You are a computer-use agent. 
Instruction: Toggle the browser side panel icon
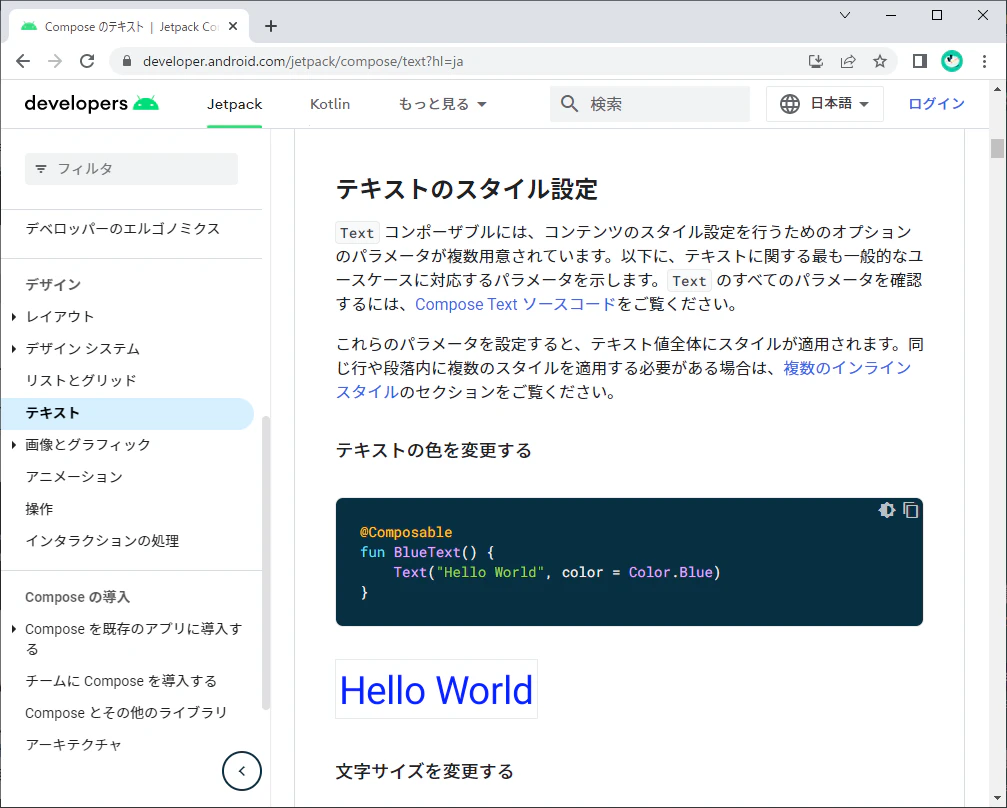pos(920,61)
